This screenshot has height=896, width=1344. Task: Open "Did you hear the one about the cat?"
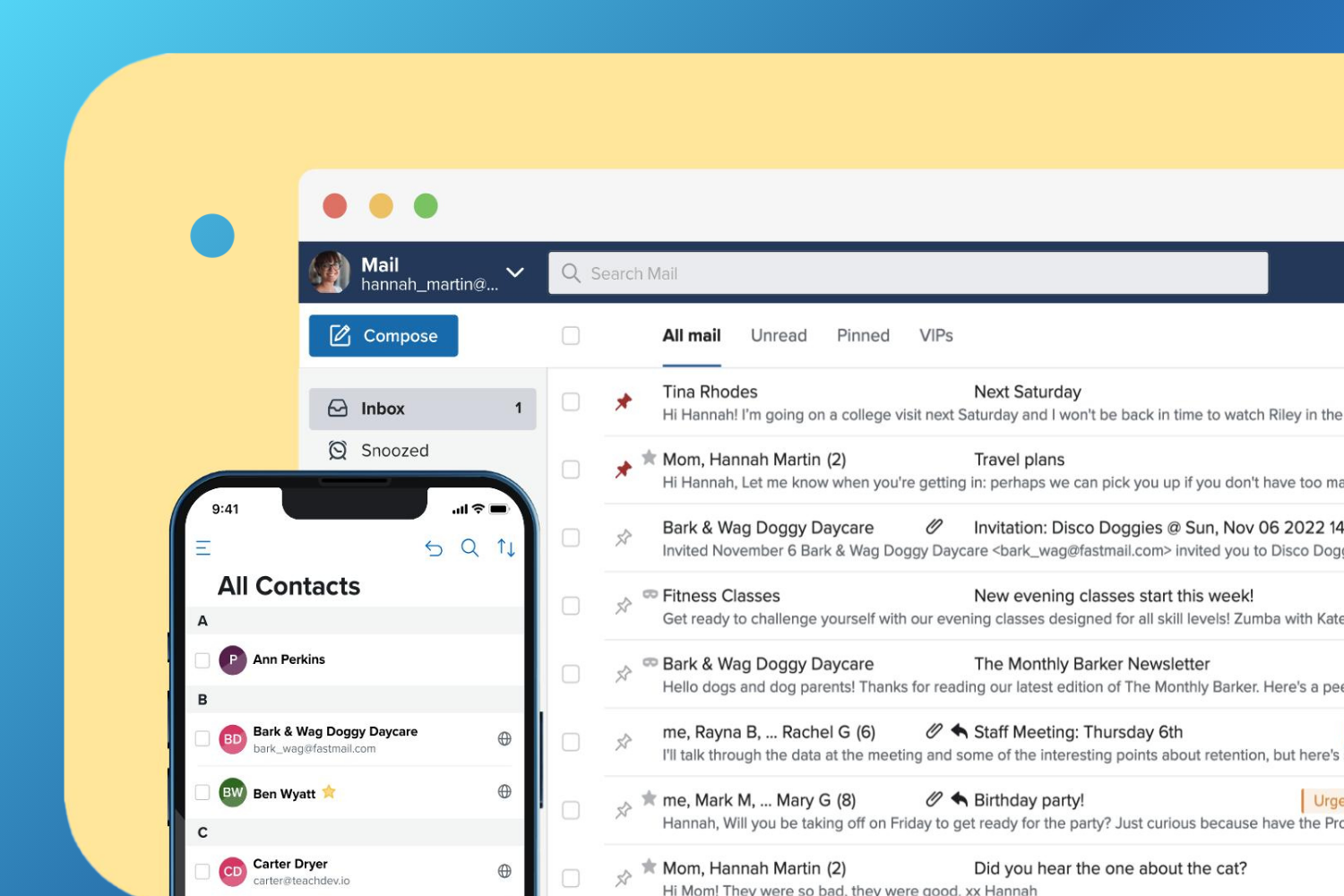click(1110, 868)
